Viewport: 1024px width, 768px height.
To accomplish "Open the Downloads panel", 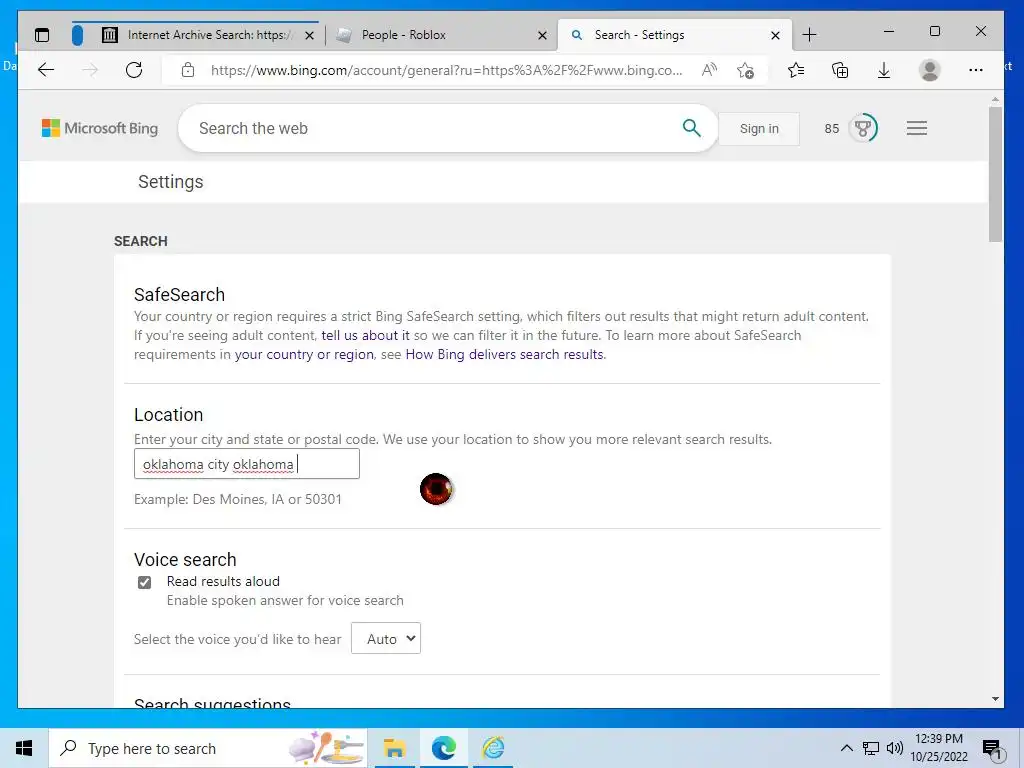I will coord(884,70).
